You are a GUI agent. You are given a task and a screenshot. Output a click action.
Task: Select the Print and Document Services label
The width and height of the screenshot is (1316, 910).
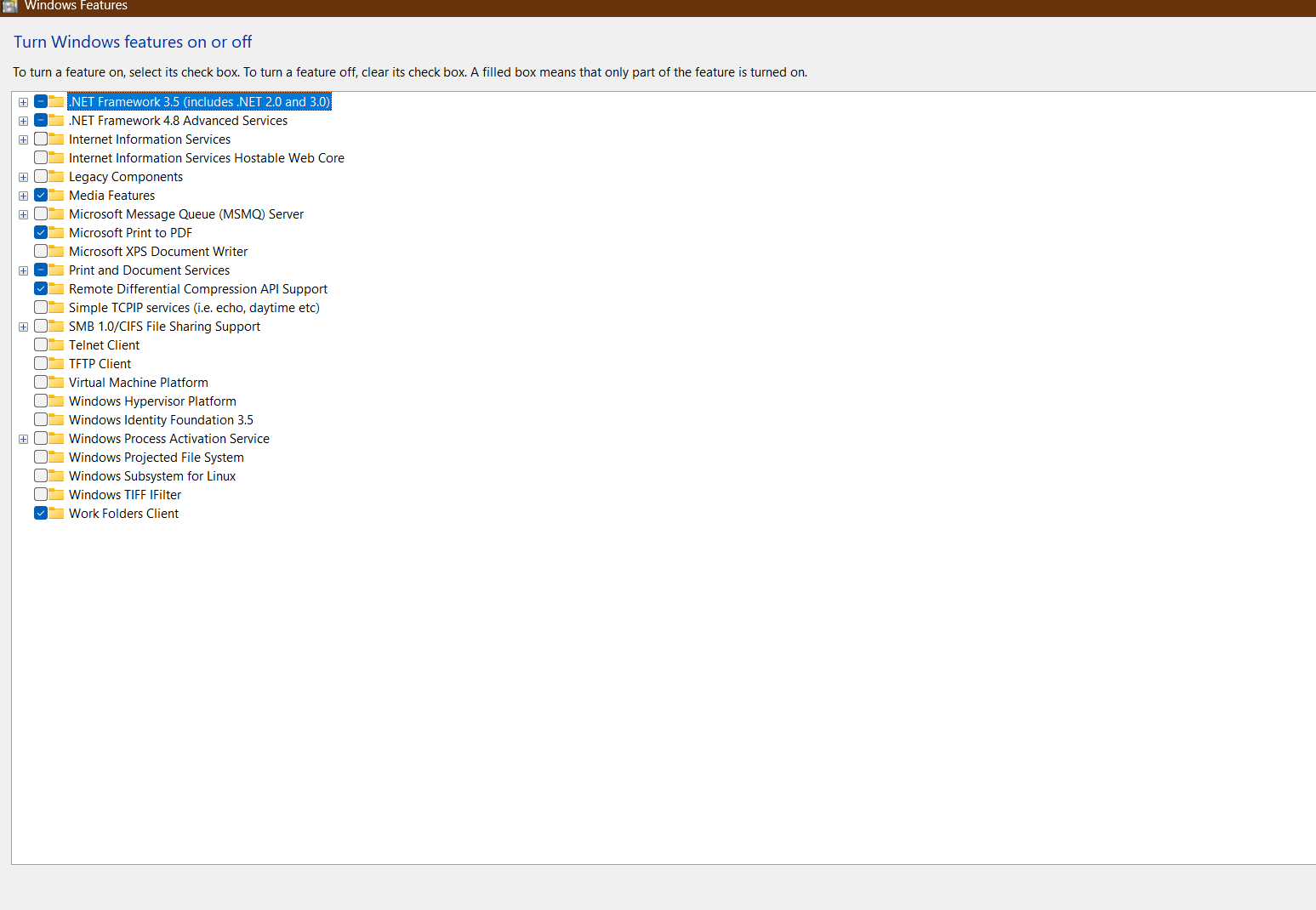149,270
